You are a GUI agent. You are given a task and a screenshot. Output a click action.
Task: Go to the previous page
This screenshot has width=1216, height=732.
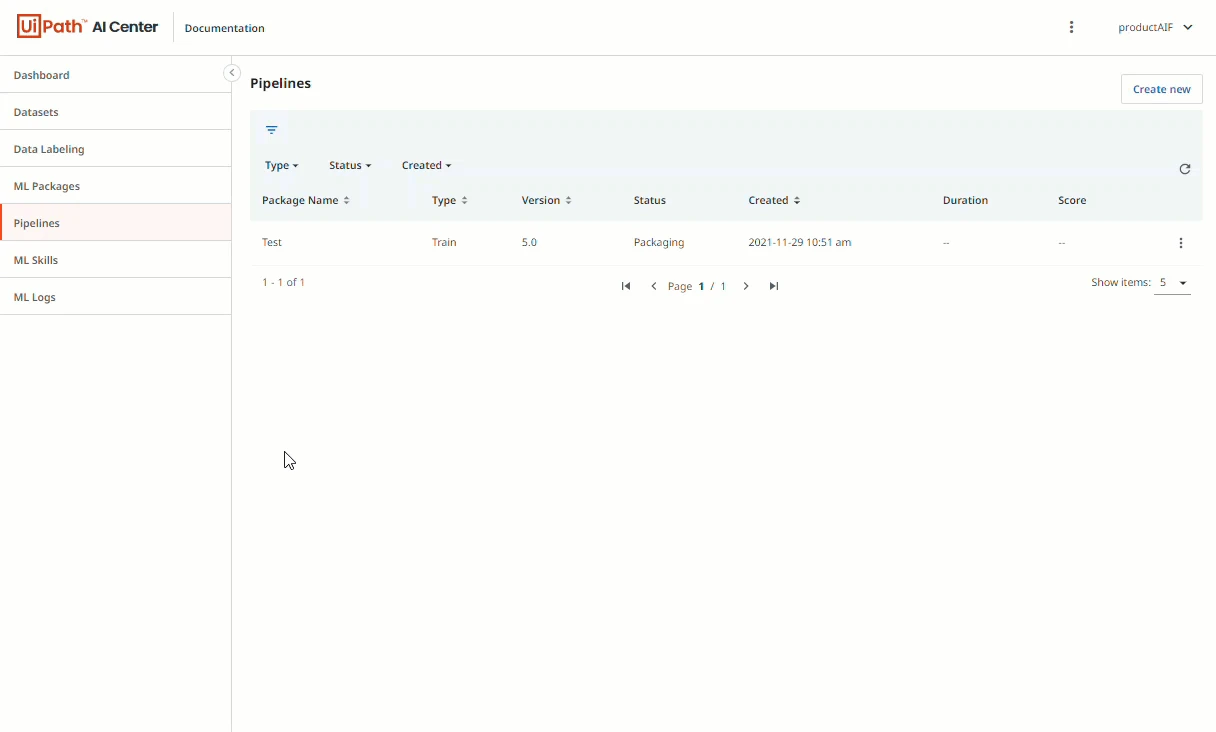point(654,286)
